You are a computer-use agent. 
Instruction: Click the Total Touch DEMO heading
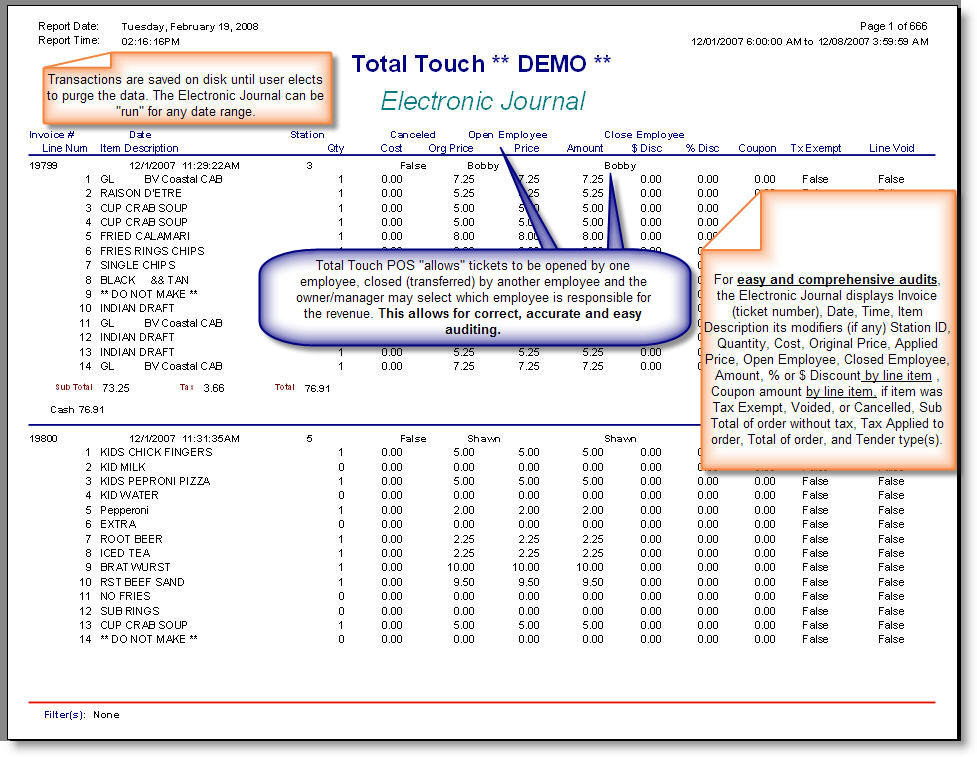[481, 65]
